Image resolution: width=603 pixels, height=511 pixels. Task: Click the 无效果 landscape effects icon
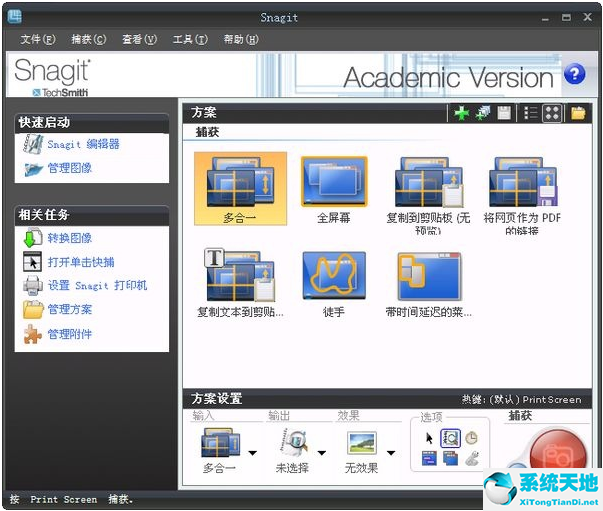pos(362,443)
